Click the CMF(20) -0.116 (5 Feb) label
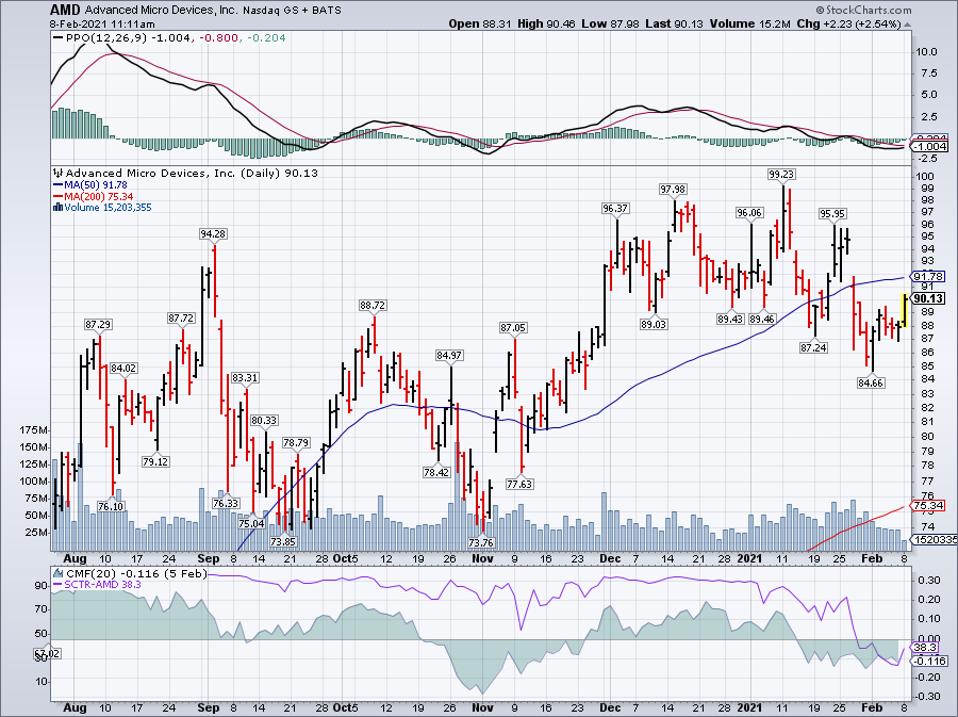This screenshot has height=717, width=958. click(x=136, y=573)
